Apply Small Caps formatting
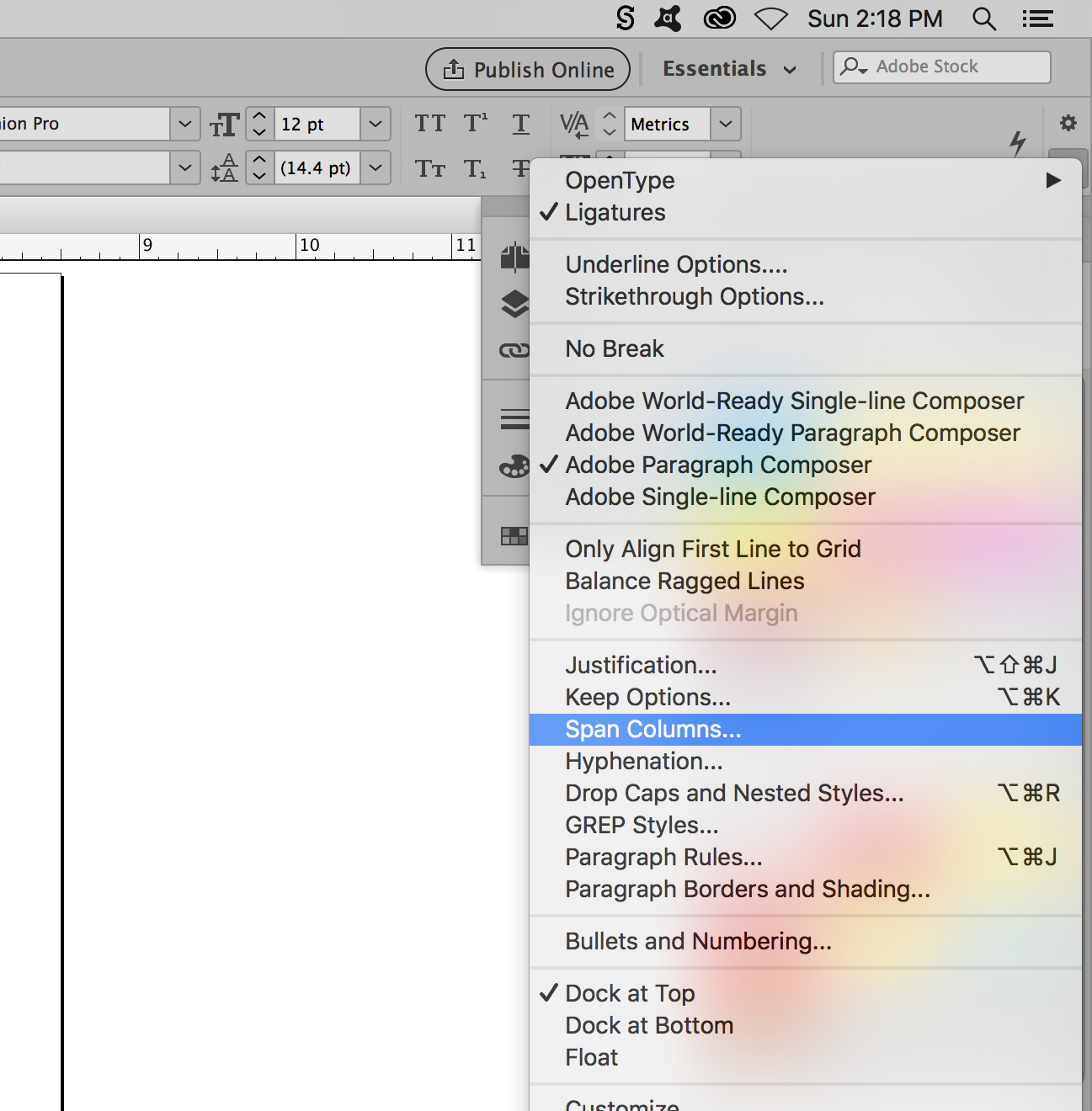Viewport: 1092px width, 1111px height. click(430, 168)
